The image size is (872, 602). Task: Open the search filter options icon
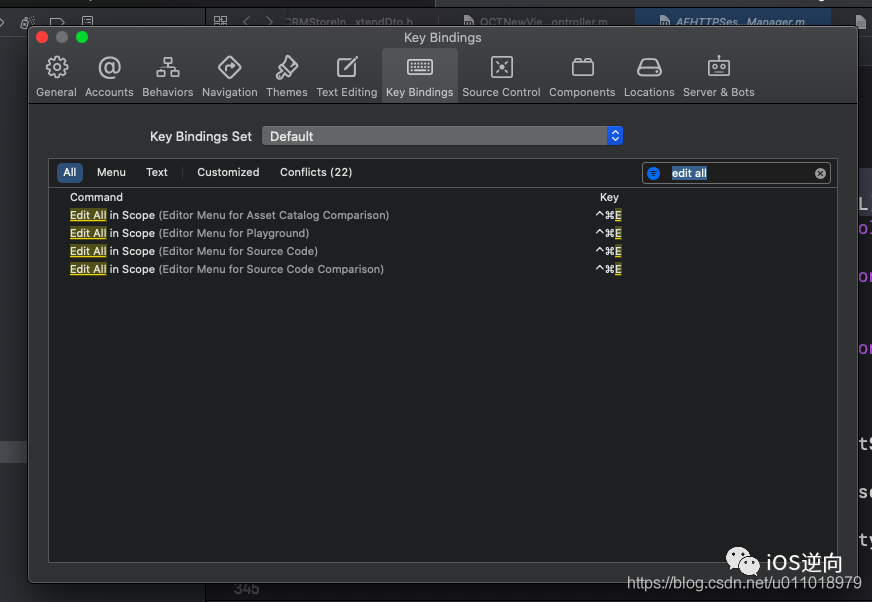(653, 174)
